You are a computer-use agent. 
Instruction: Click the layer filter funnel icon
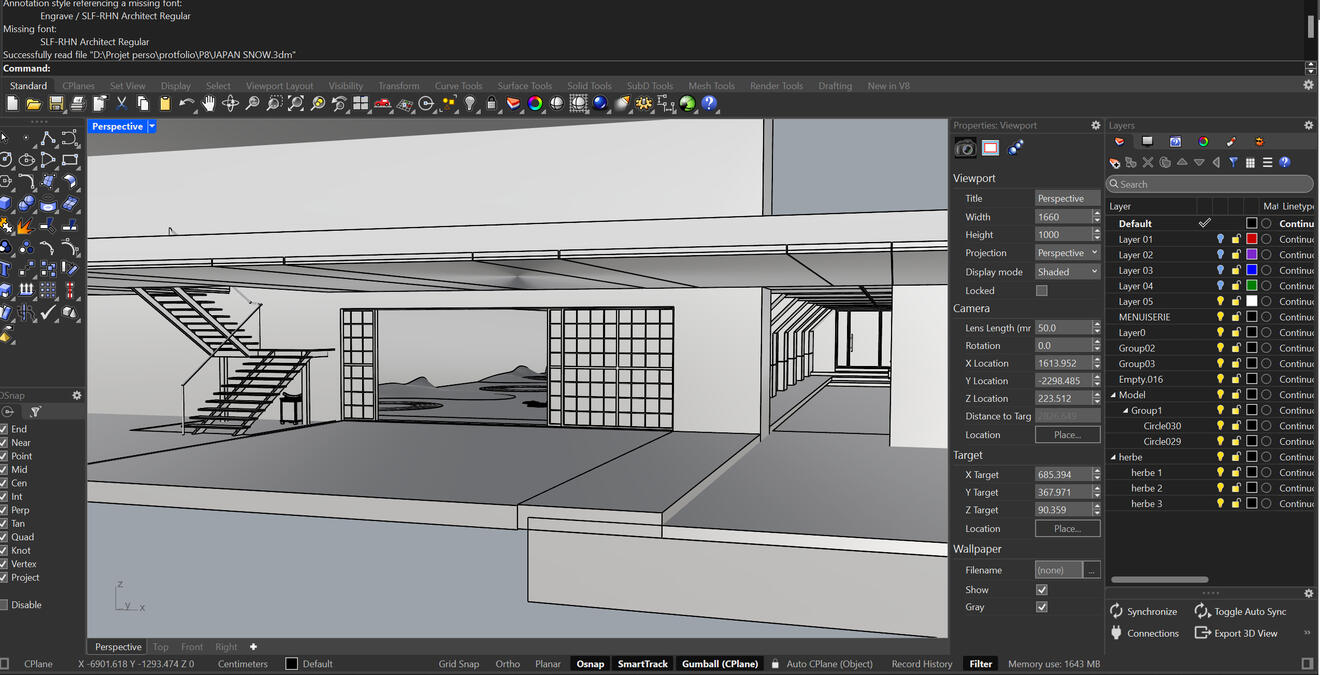click(x=1233, y=162)
